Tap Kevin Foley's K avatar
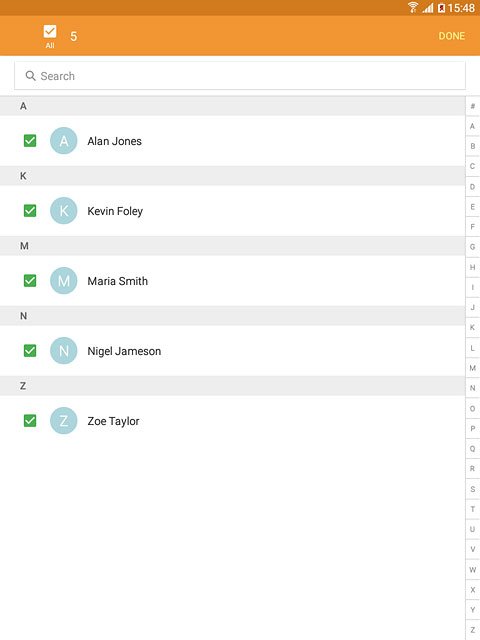Viewport: 480px width, 640px height. [x=64, y=211]
